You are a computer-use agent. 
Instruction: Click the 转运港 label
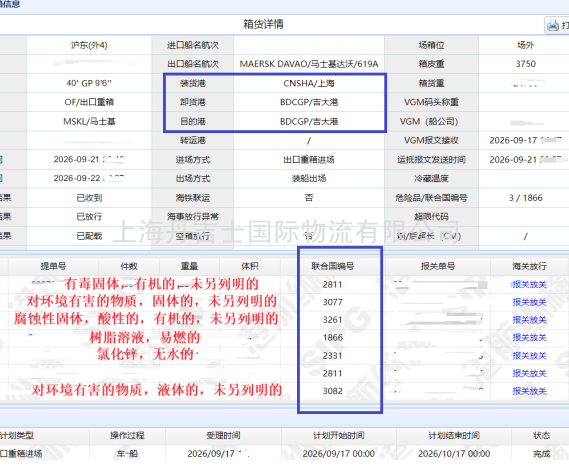click(x=193, y=140)
